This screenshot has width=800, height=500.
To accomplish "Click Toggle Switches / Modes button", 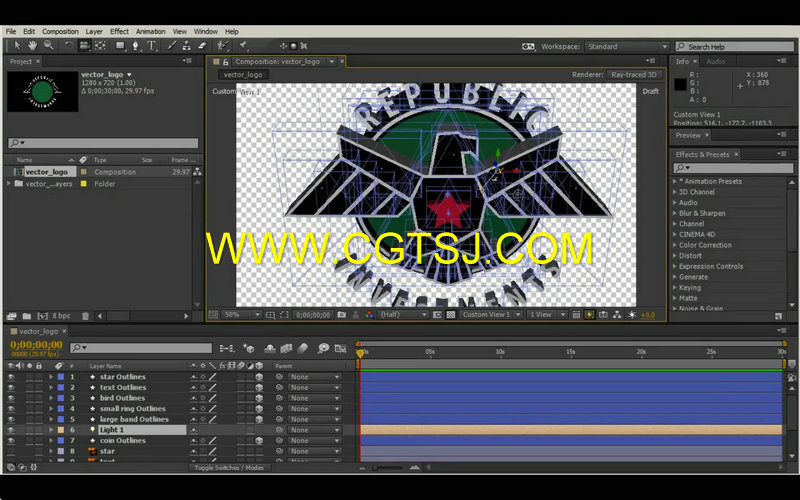I will point(229,468).
